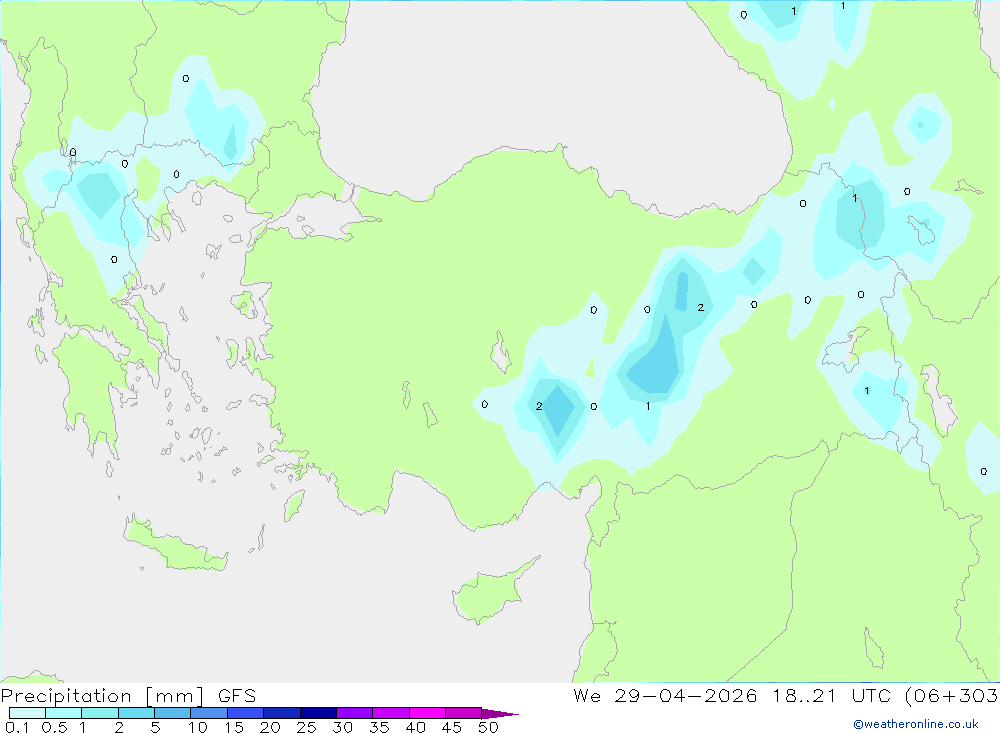
Task: Click the '0.5' legend scale label
Action: pyautogui.click(x=54, y=727)
